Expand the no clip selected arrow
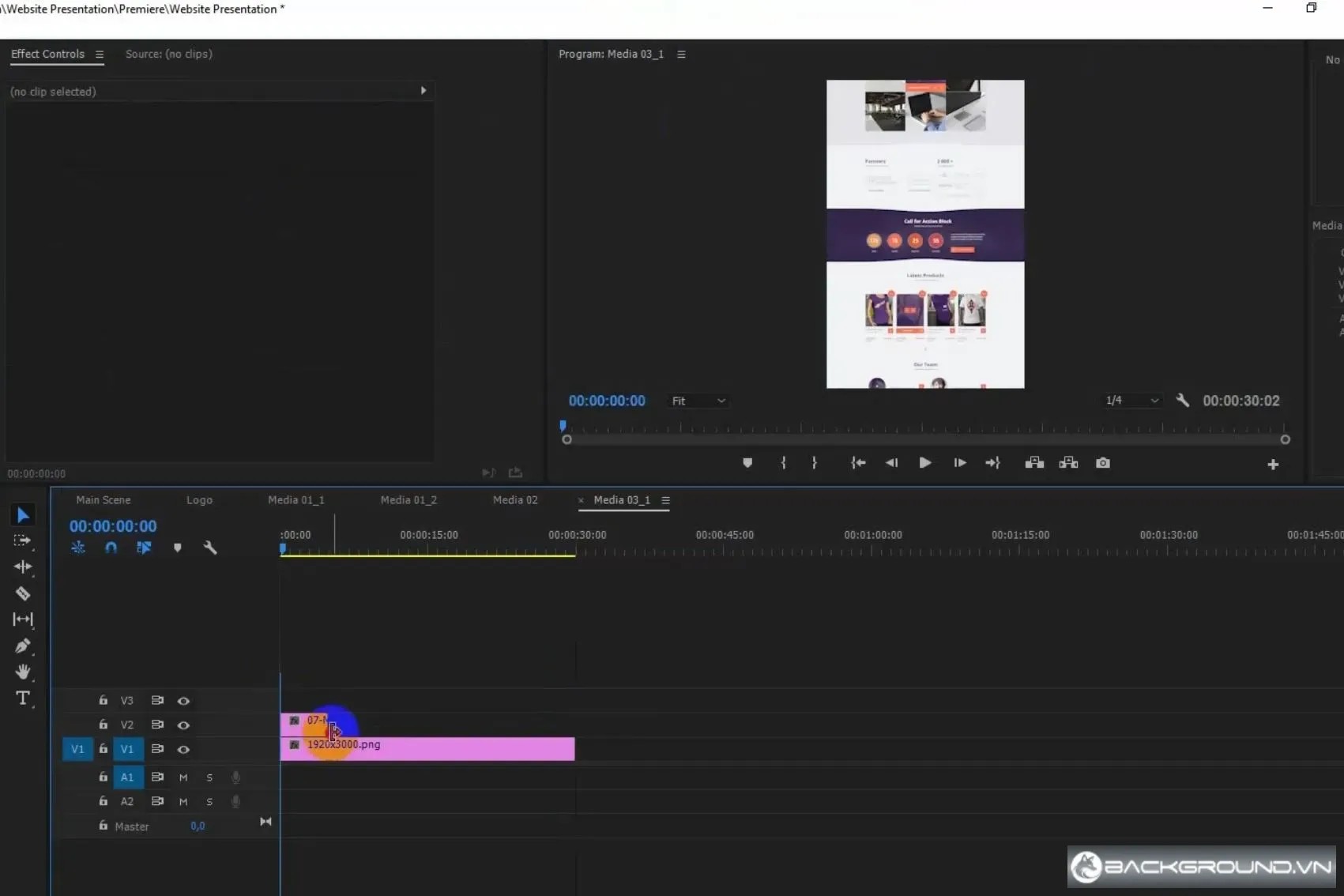1344x896 pixels. pyautogui.click(x=424, y=91)
